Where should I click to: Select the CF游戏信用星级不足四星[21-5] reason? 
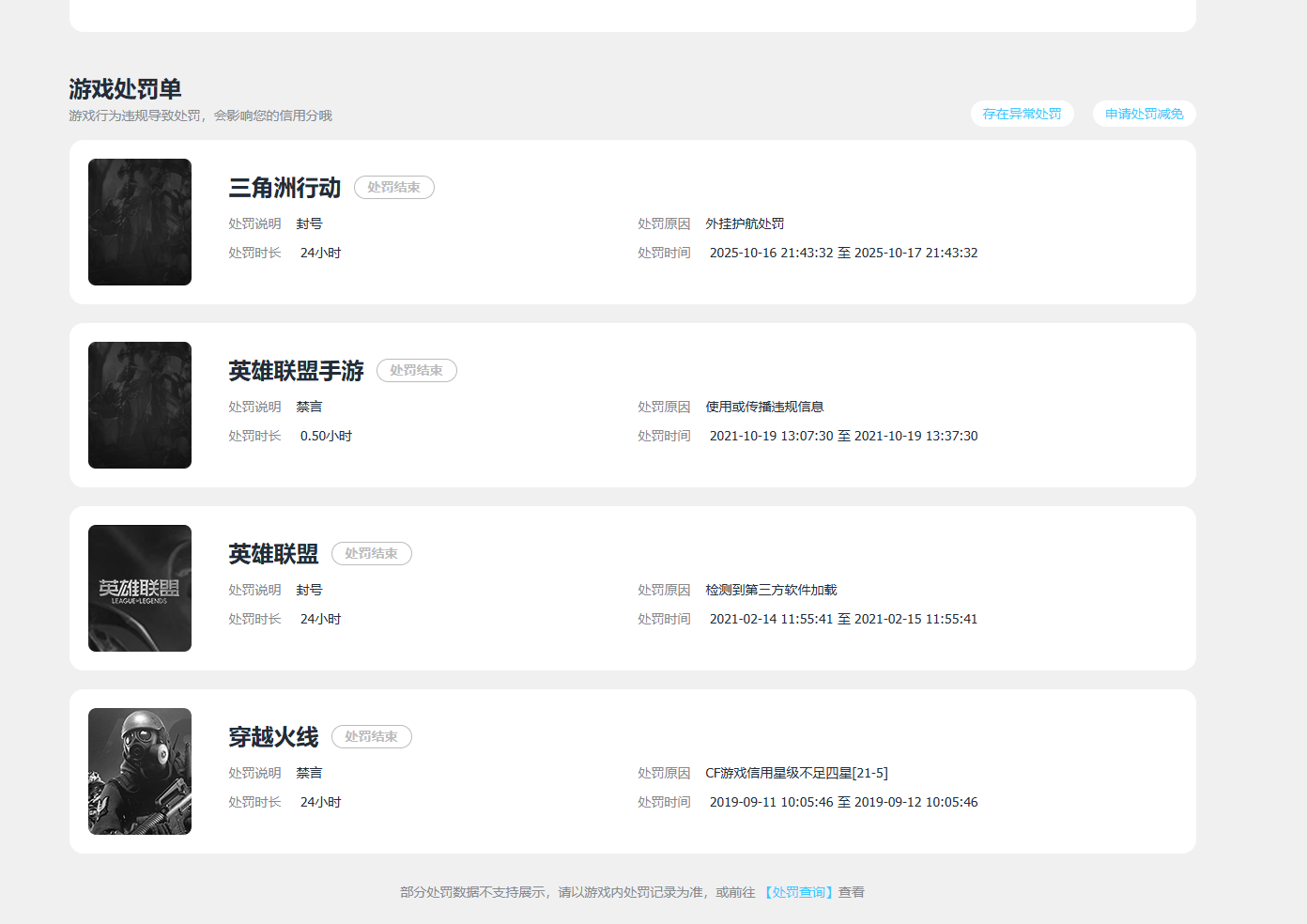click(796, 773)
